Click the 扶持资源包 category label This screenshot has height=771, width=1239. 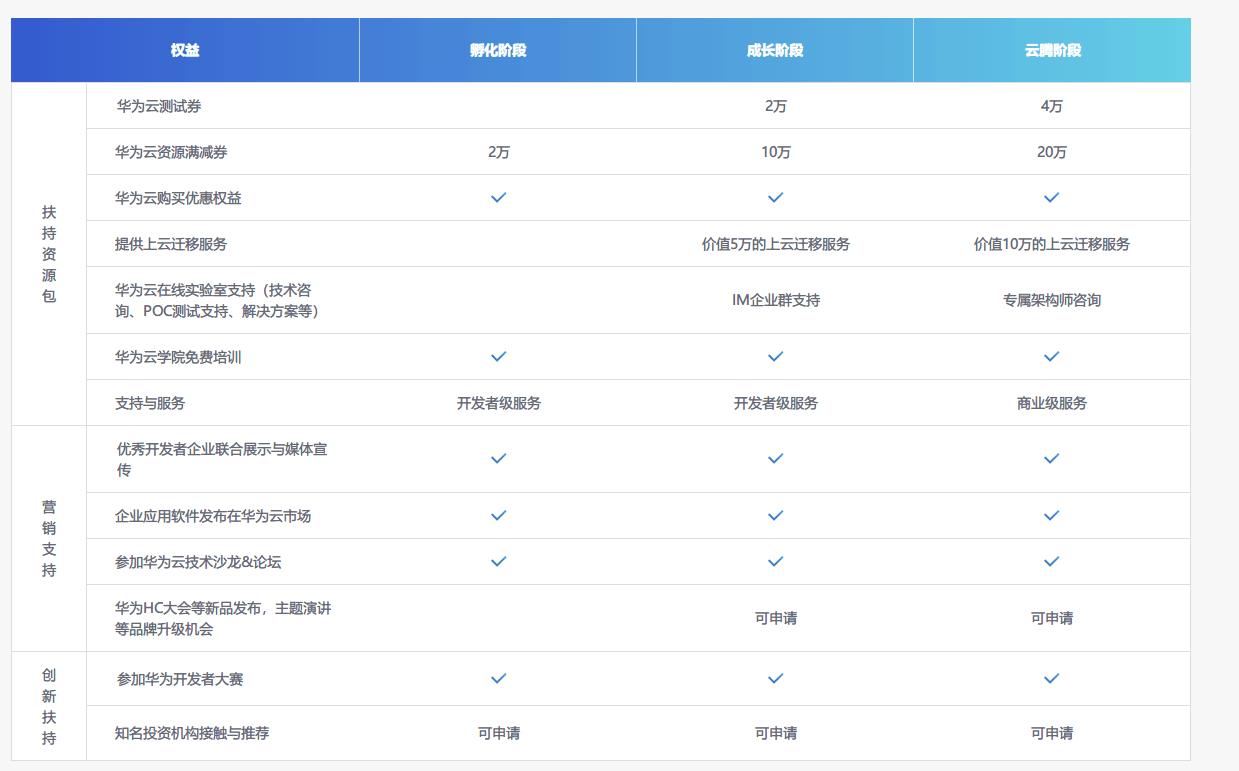(49, 254)
